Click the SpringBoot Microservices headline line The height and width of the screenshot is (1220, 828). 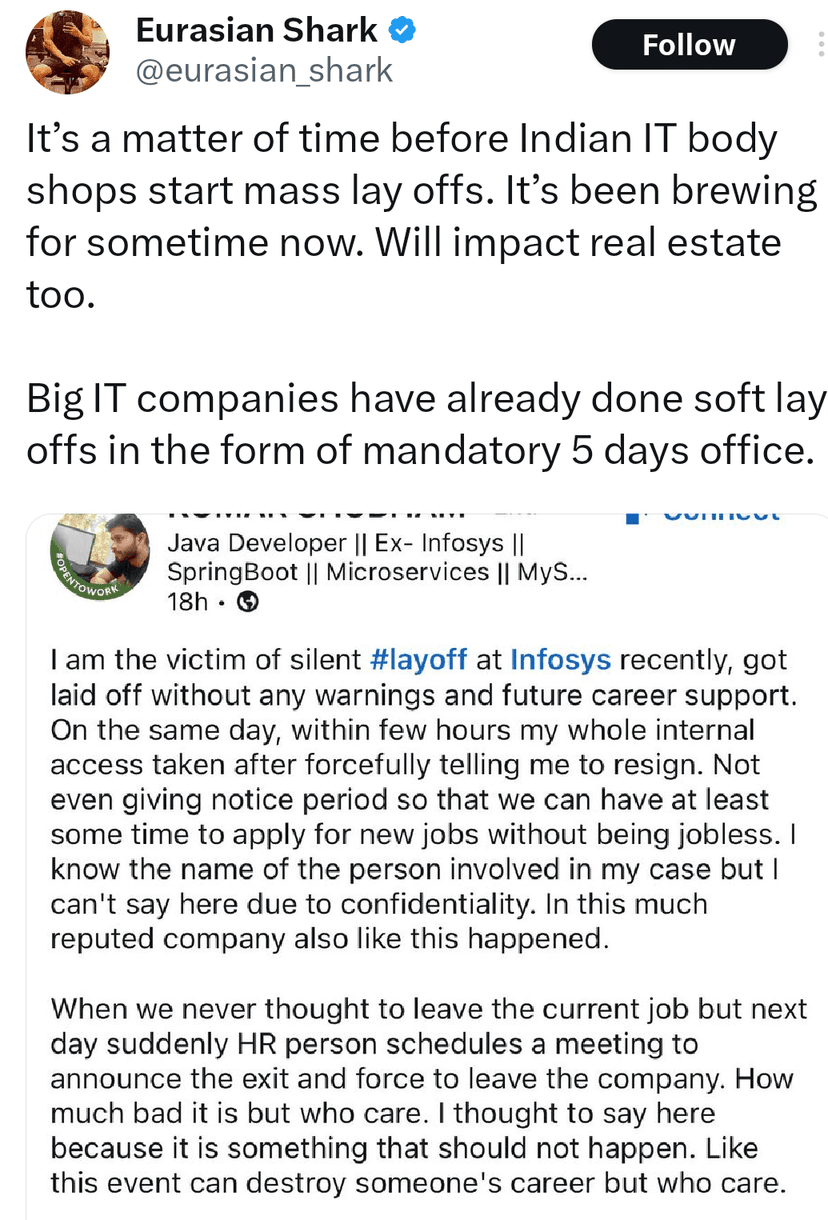tap(376, 572)
